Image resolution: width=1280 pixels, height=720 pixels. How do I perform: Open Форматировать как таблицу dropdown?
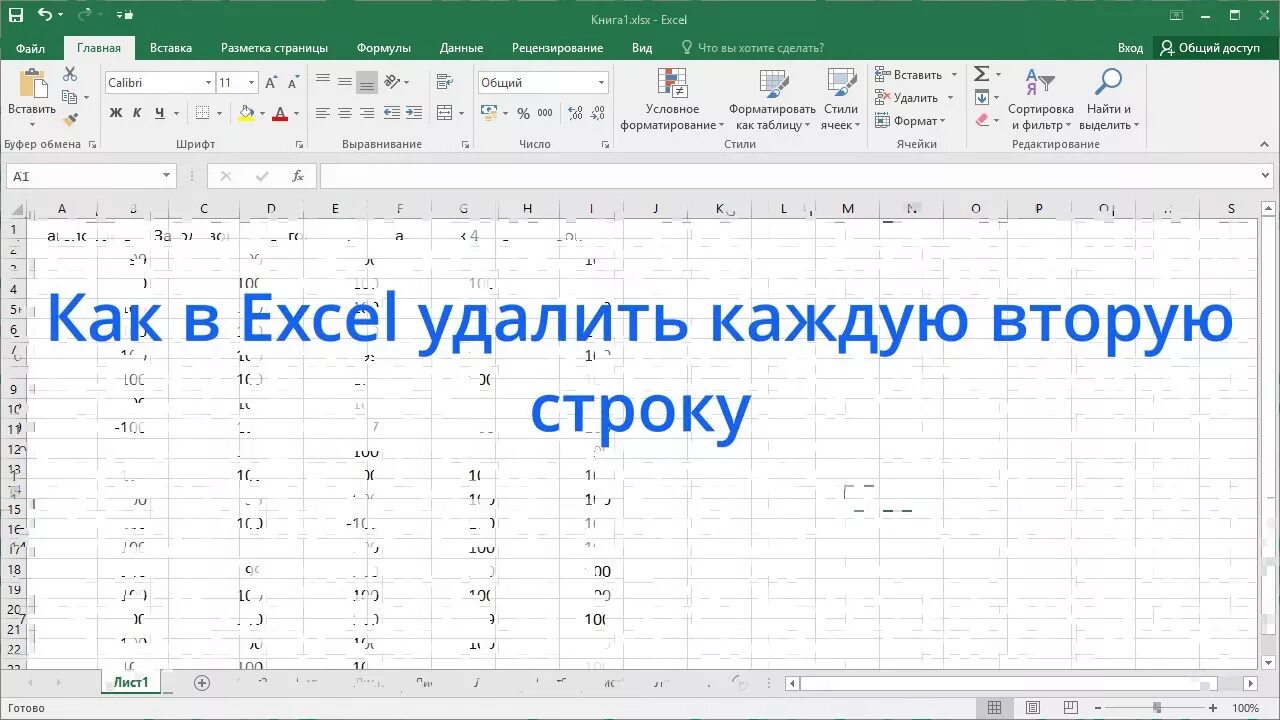(772, 99)
